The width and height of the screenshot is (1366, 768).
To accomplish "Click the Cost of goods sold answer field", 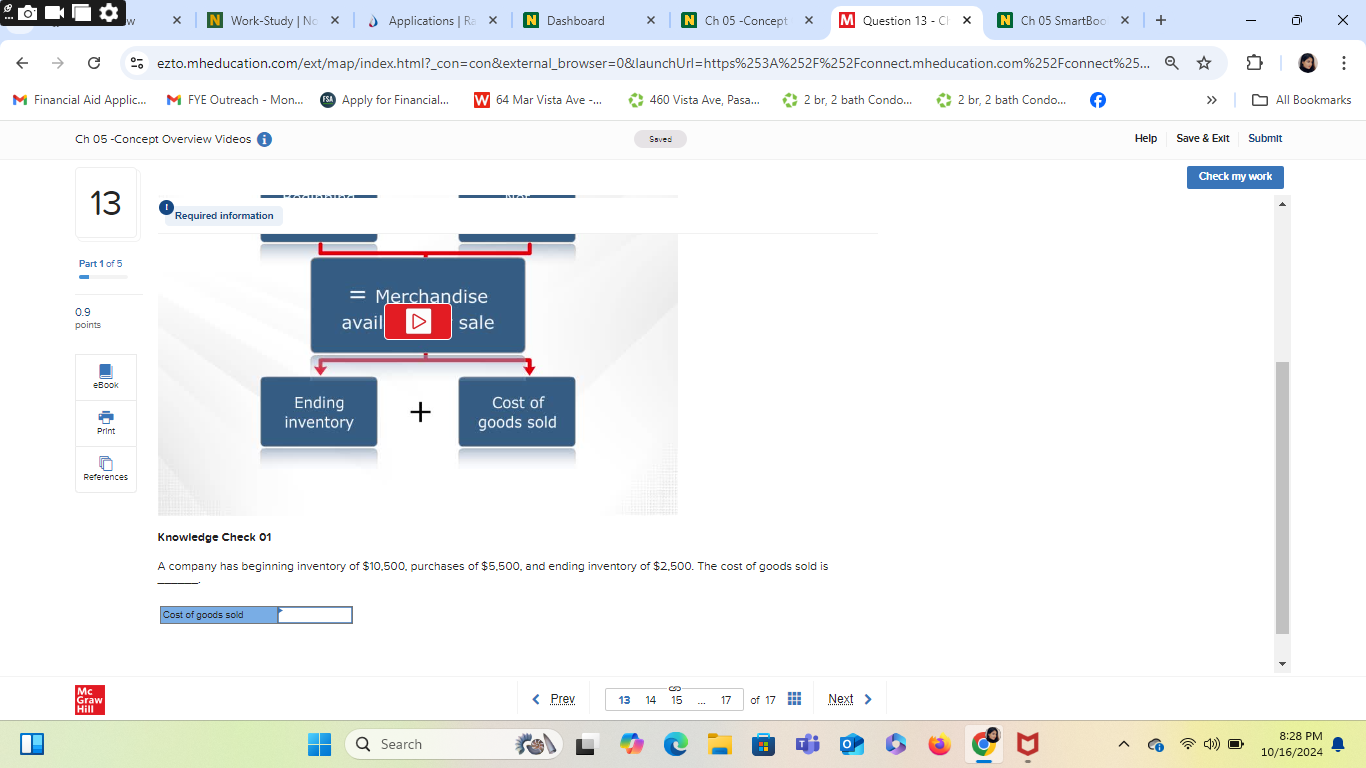I will coord(315,615).
